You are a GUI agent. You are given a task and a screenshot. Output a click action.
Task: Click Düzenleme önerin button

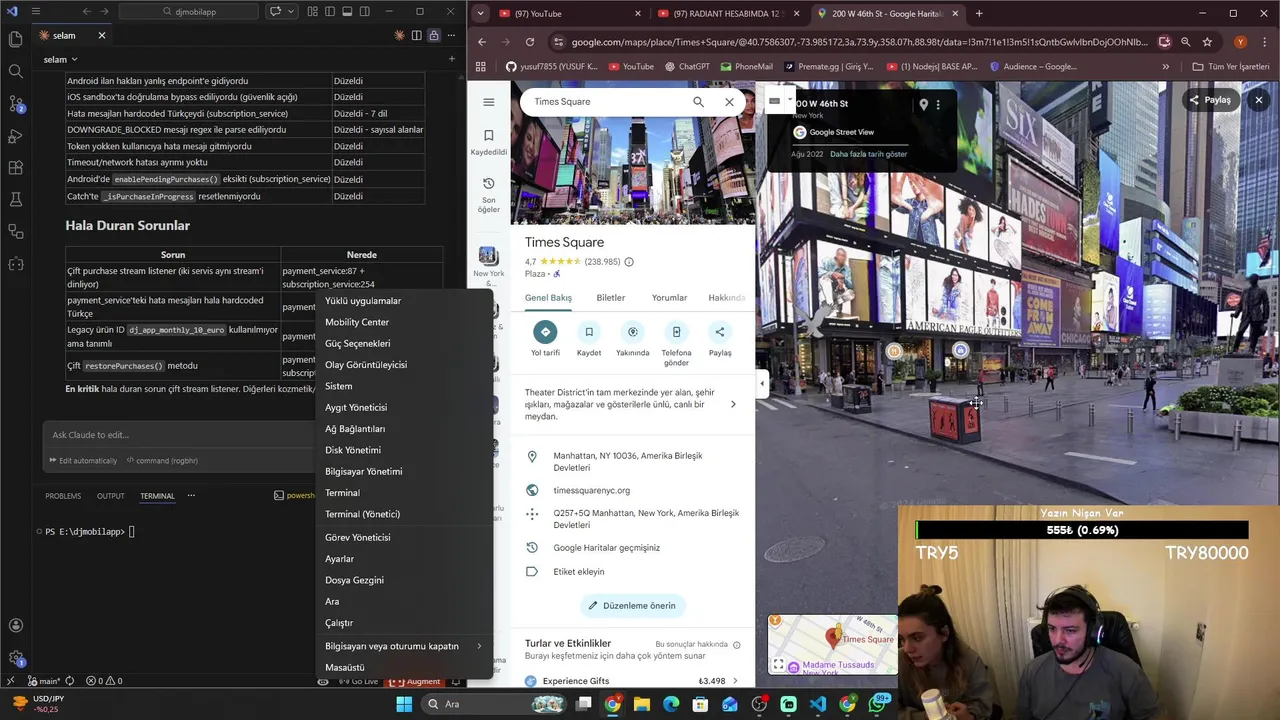click(x=632, y=605)
